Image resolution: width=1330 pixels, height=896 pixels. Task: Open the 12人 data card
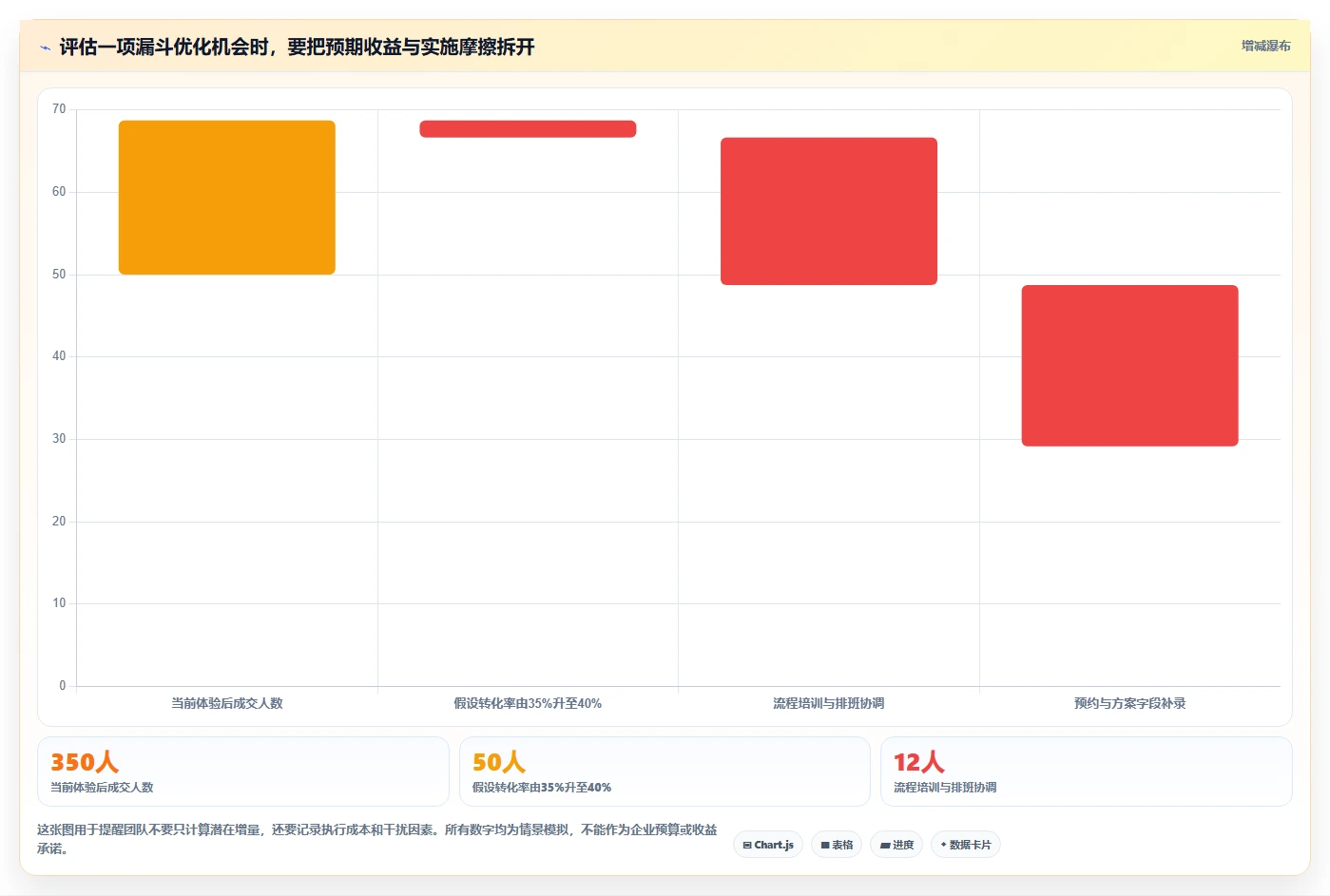(x=1087, y=772)
